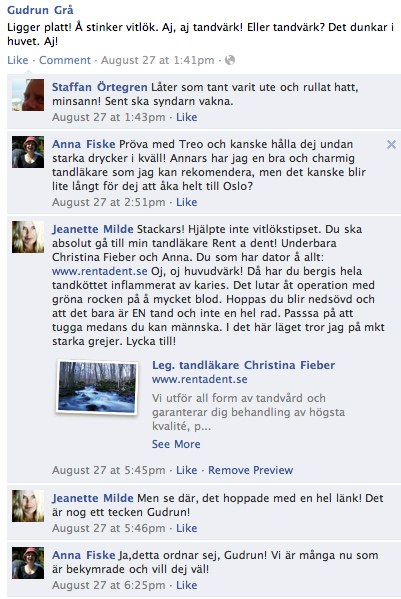Click Remove Preview on Jeanette's comment
Screen dimensions: 401x599
click(x=251, y=470)
